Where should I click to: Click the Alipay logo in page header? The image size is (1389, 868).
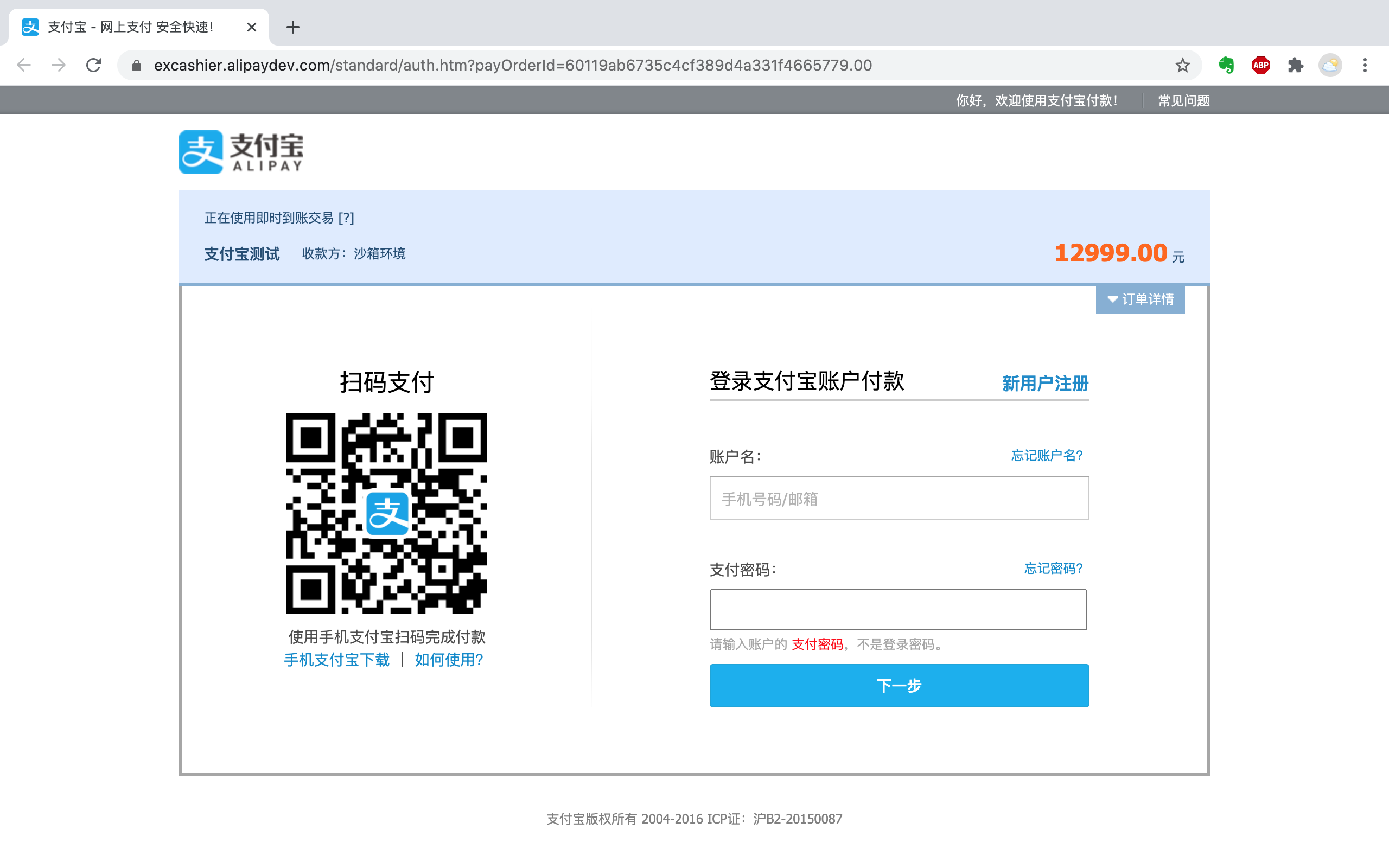pyautogui.click(x=241, y=151)
